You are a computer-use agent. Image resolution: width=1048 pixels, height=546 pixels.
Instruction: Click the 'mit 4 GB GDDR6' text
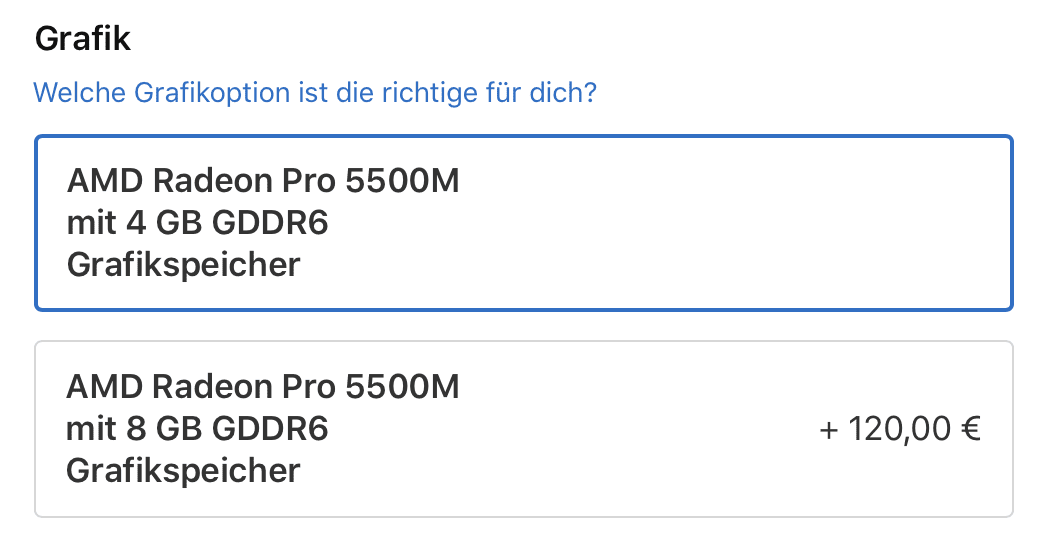coord(198,223)
